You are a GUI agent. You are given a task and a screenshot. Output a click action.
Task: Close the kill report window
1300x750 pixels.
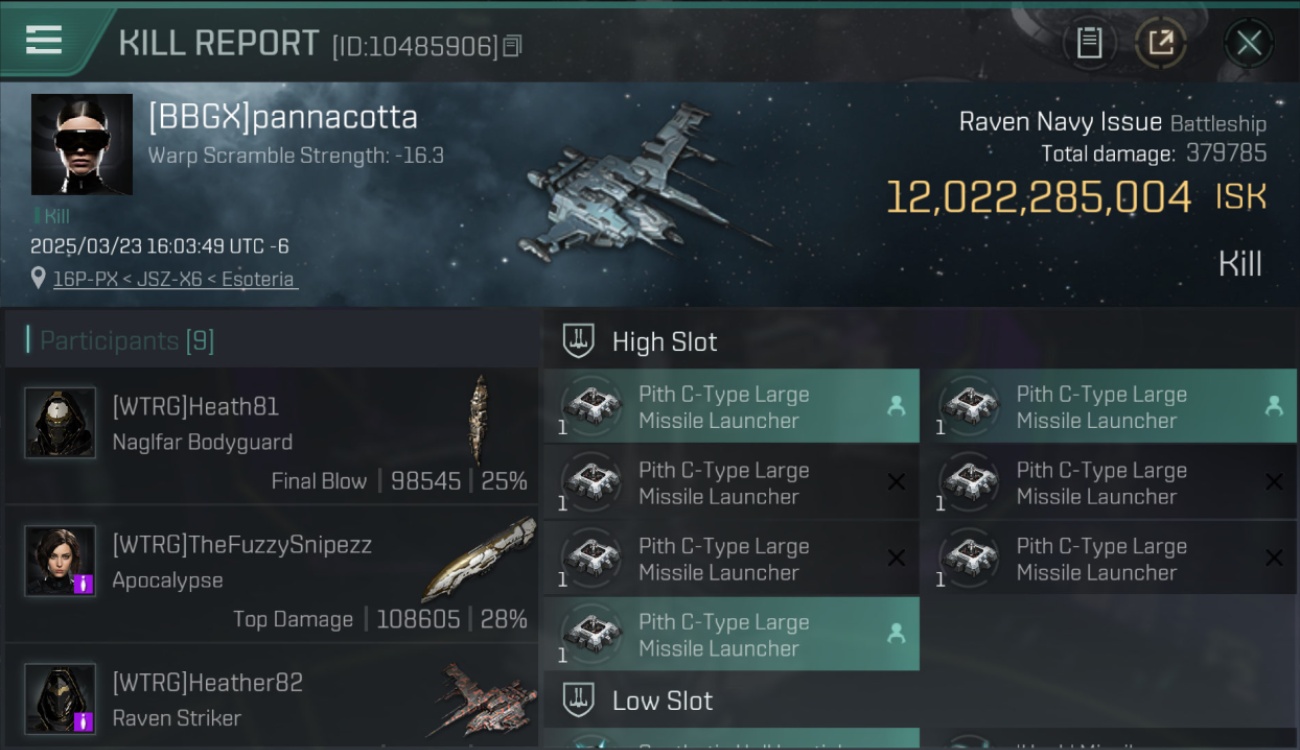1248,43
